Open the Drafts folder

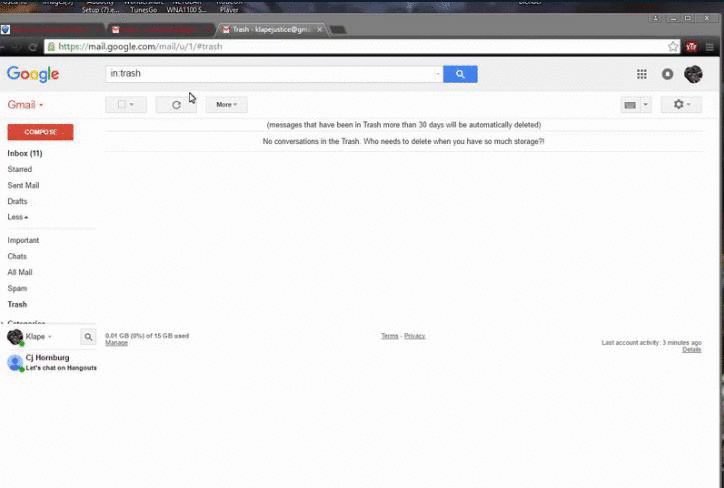(18, 201)
